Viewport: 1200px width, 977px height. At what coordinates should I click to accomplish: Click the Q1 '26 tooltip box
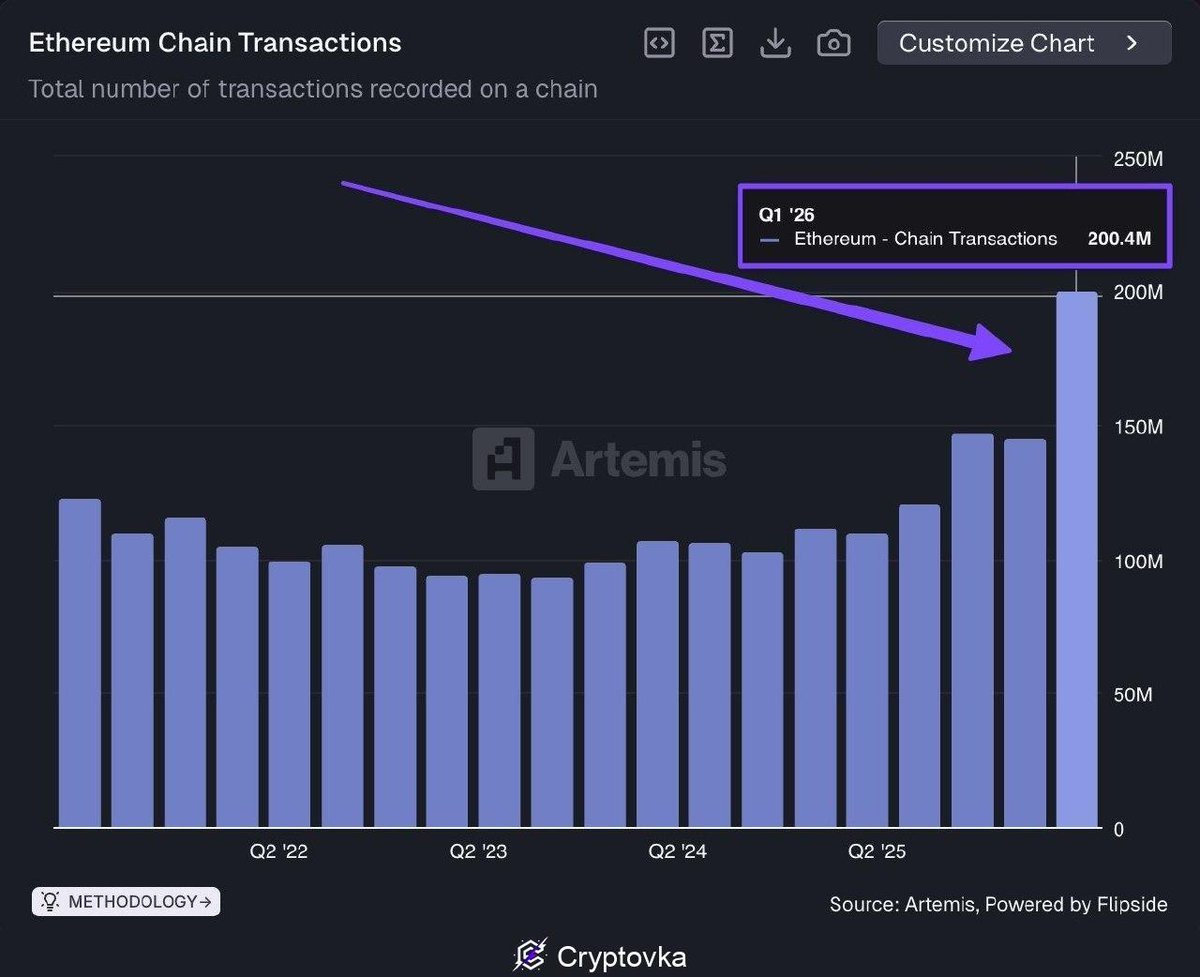(953, 226)
